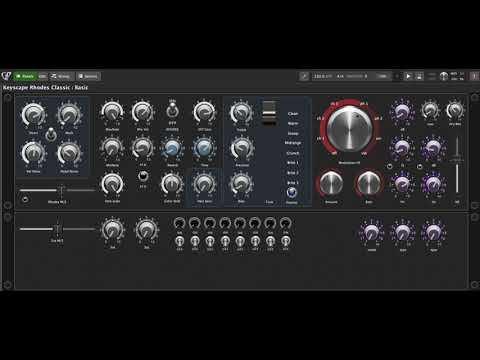
Task: Click the globe icon in top toolbar
Action: pyautogui.click(x=444, y=76)
